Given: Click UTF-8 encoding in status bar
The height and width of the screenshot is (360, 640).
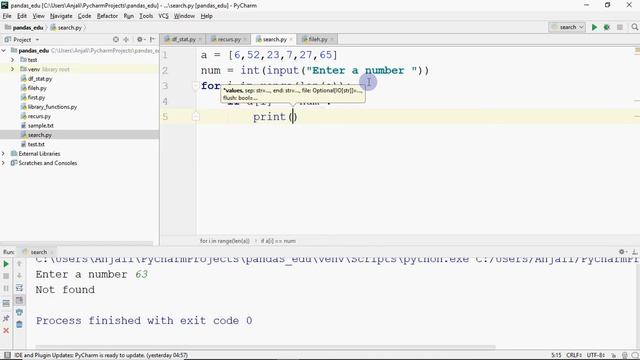Looking at the screenshot, I should (596, 355).
